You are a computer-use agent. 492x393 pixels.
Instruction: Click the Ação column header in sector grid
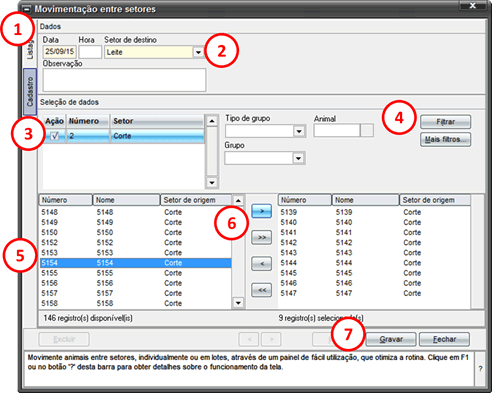coord(55,121)
